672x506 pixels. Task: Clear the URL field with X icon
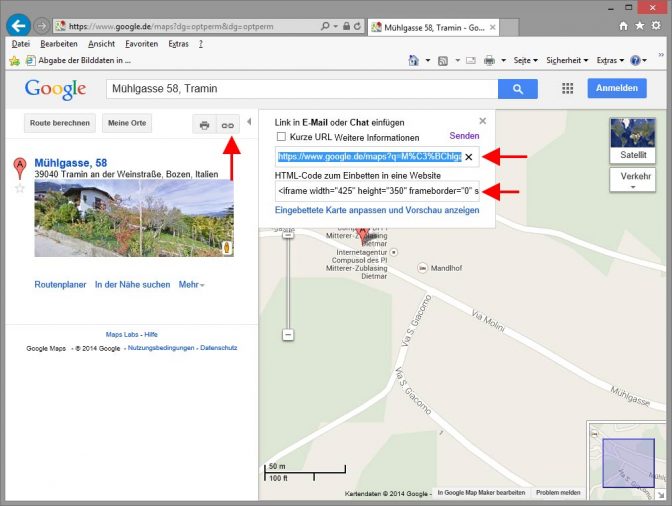tap(469, 157)
